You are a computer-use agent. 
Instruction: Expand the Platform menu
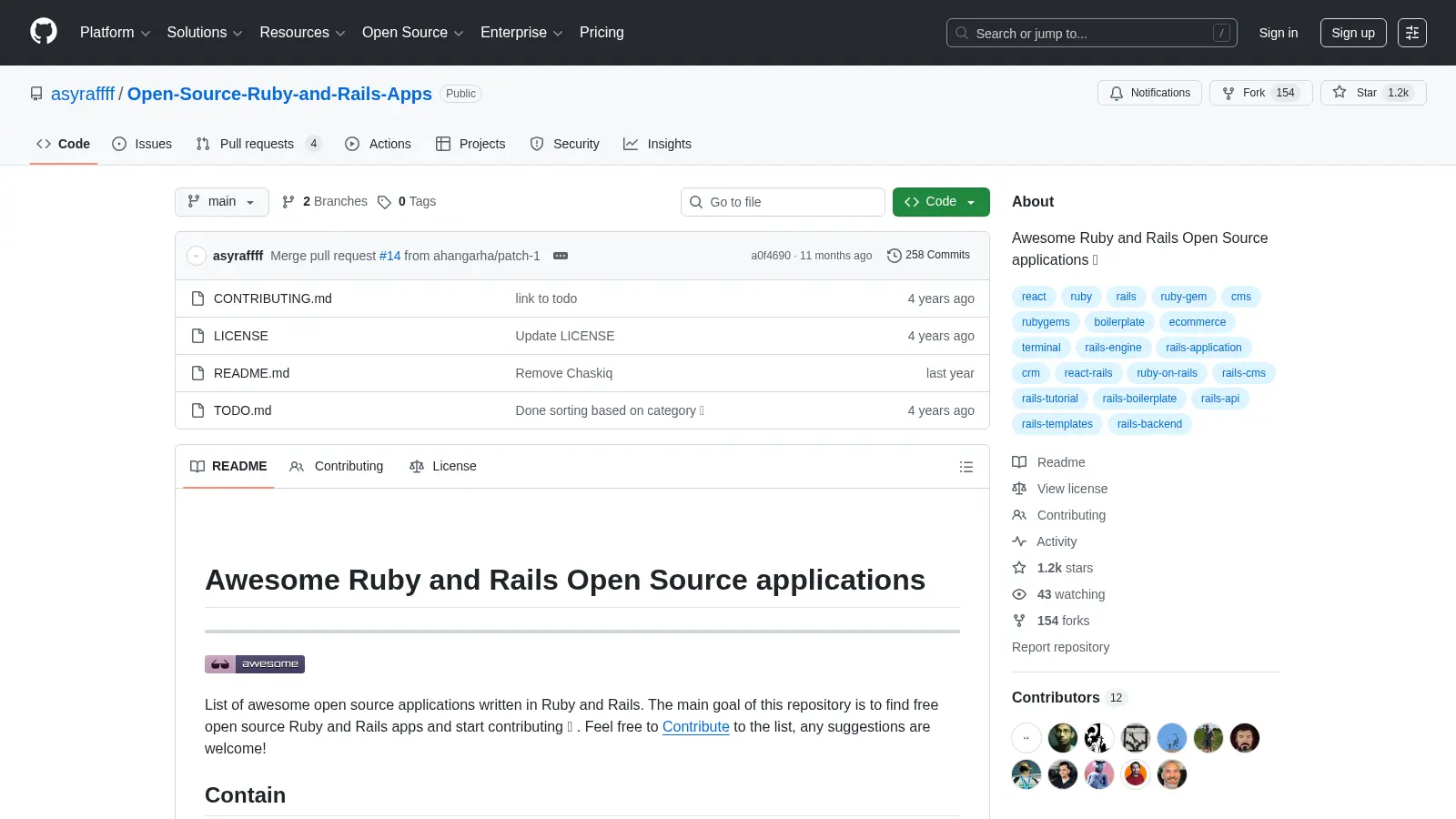click(115, 33)
